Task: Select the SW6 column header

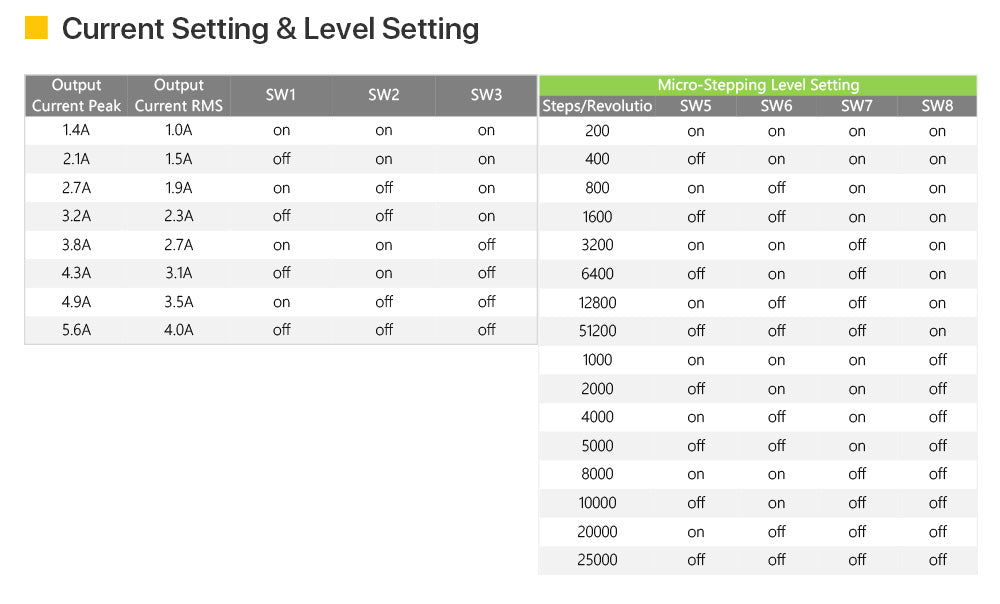Action: [x=776, y=106]
